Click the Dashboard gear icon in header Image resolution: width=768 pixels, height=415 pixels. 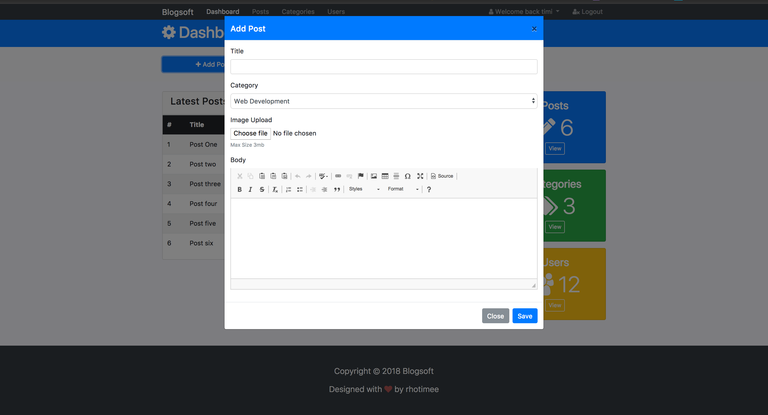tap(168, 32)
